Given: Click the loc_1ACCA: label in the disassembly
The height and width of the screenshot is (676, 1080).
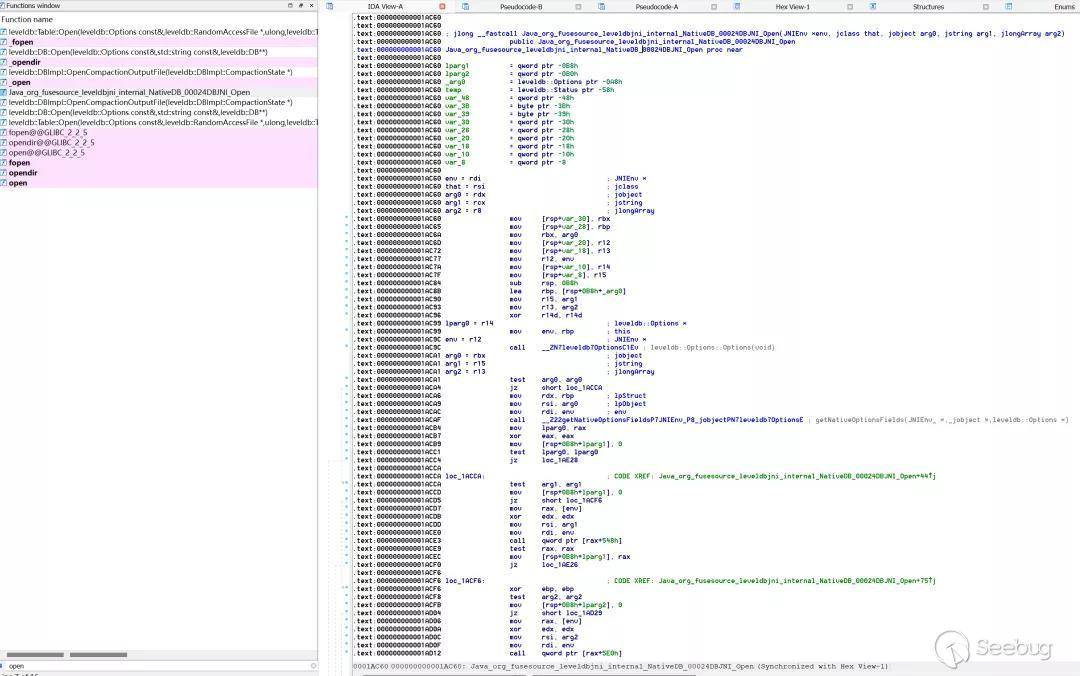Looking at the screenshot, I should (x=465, y=476).
